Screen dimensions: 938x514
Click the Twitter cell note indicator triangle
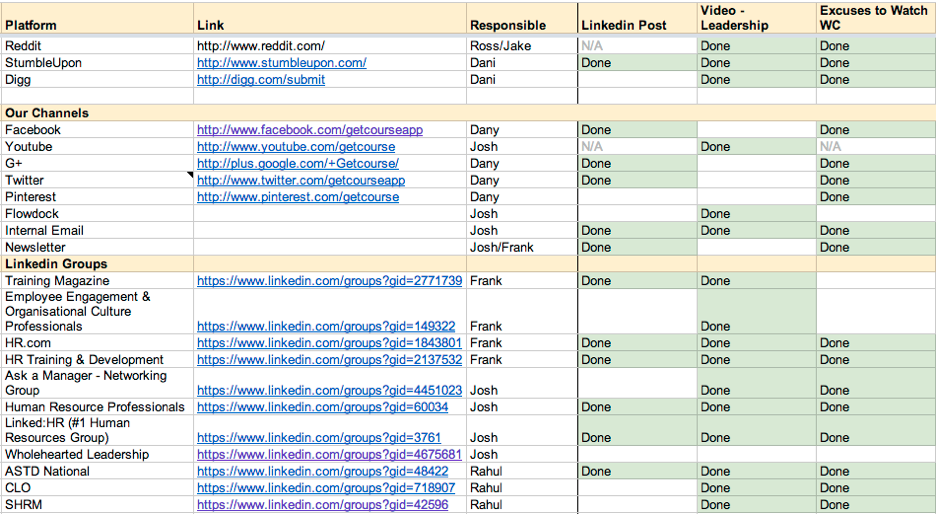(190, 175)
